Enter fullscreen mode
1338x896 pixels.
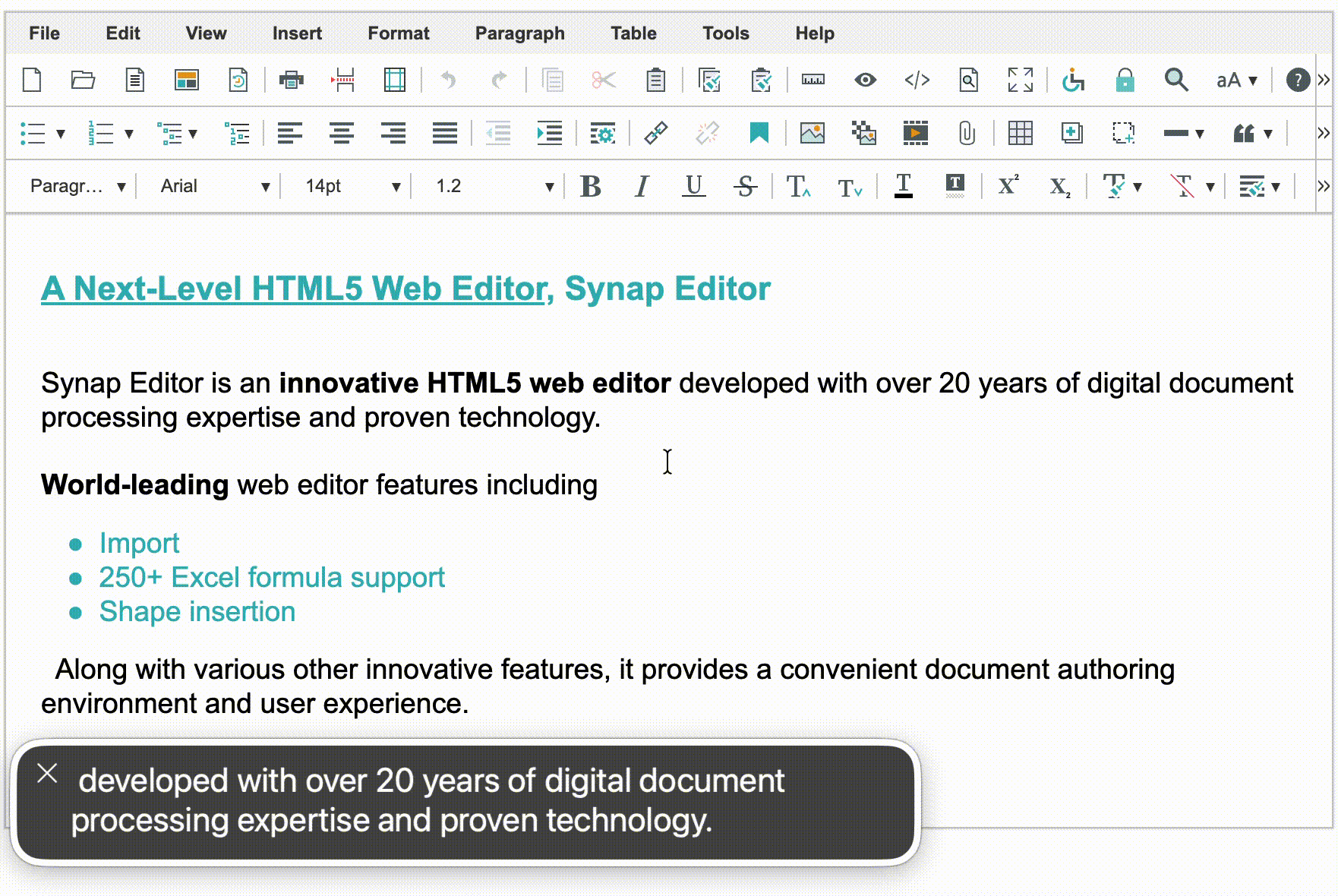(x=1020, y=80)
